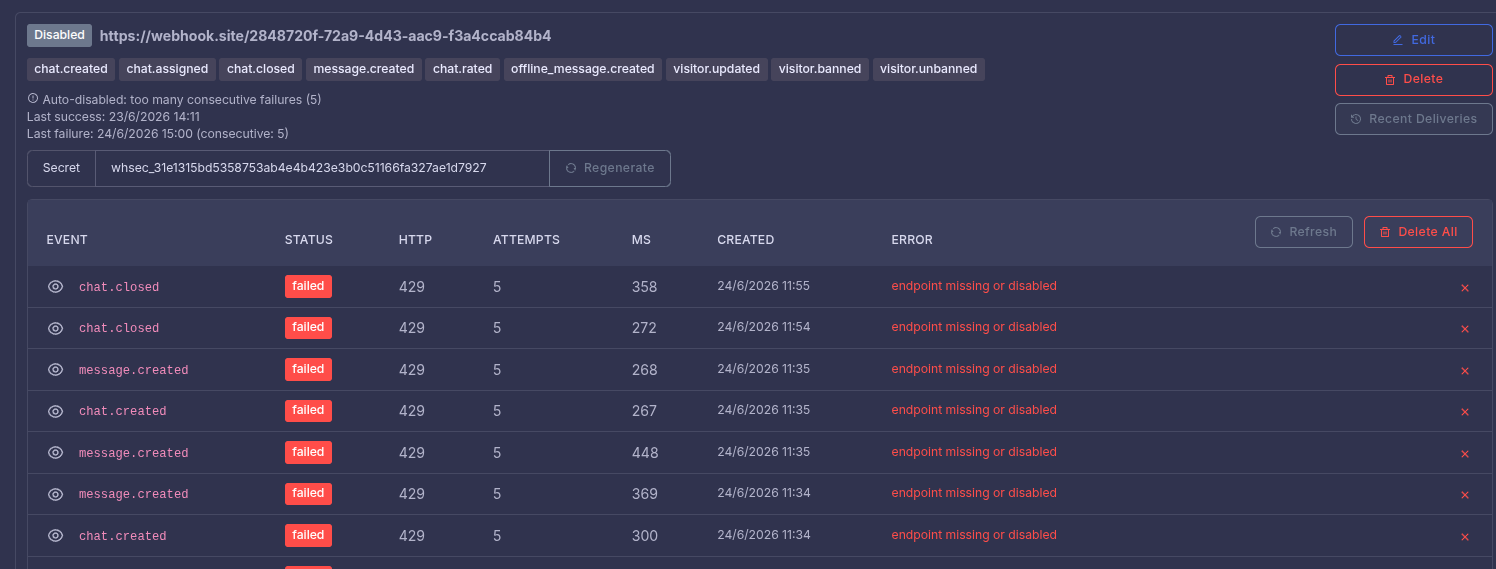
Task: Click the CREATED column header
Action: [x=746, y=240]
